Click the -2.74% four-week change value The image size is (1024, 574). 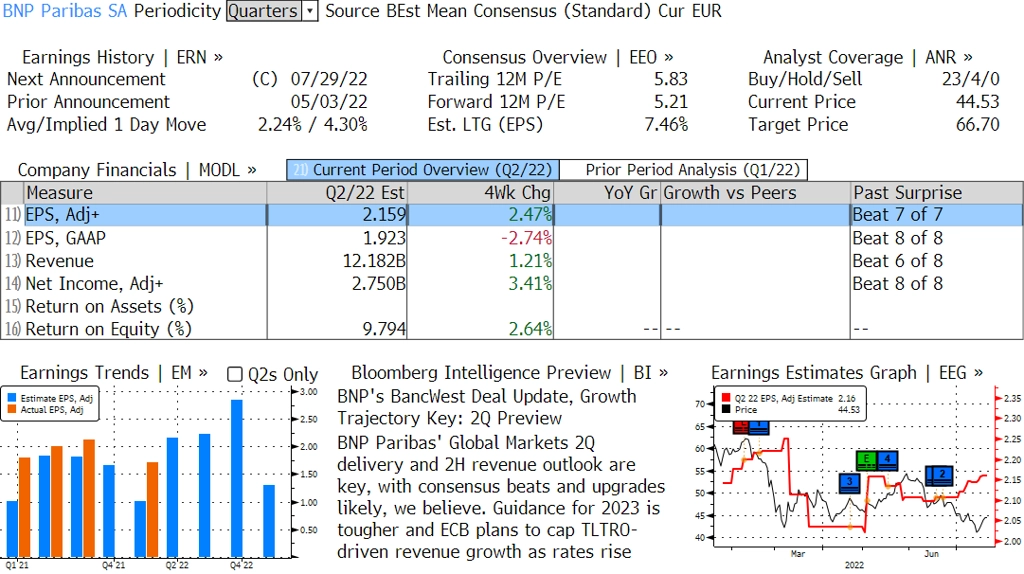point(526,238)
